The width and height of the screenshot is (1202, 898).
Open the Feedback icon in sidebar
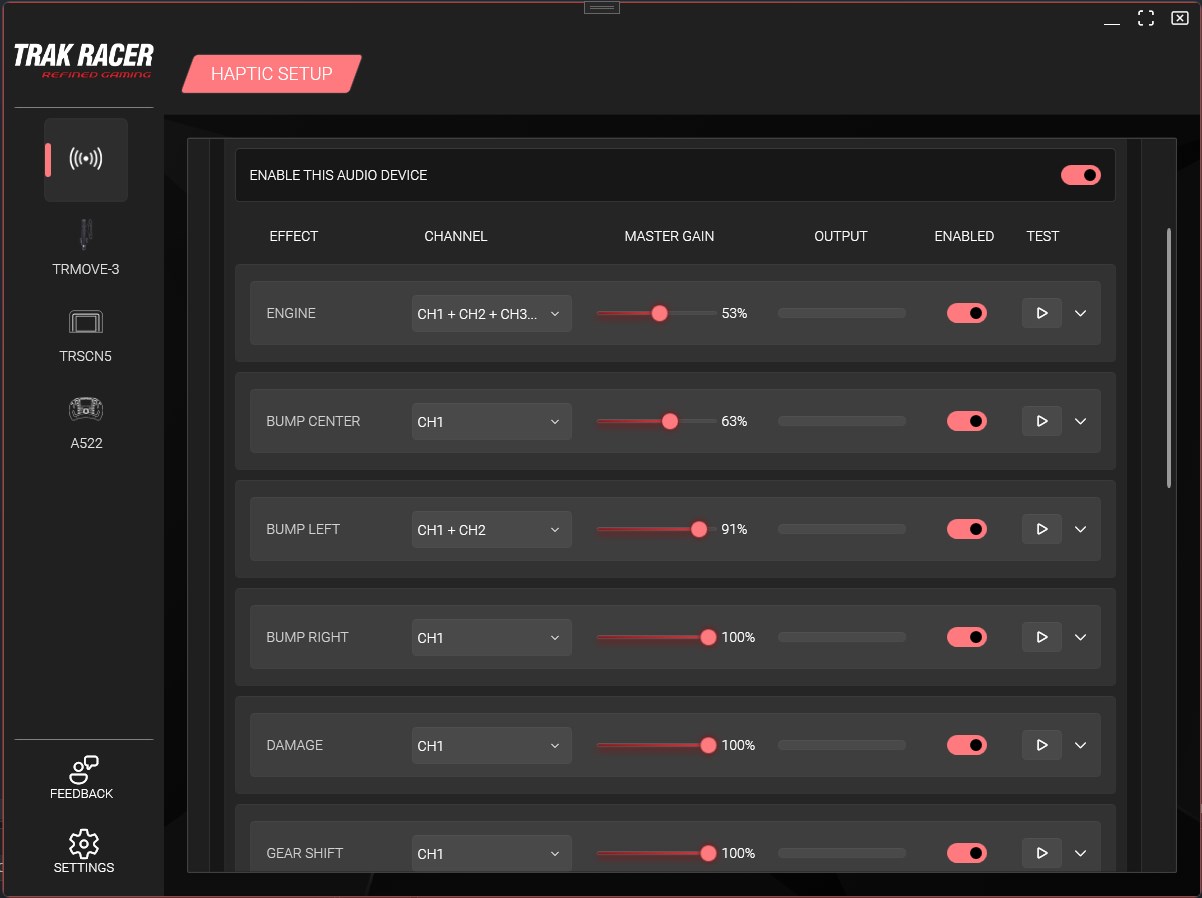(x=83, y=769)
